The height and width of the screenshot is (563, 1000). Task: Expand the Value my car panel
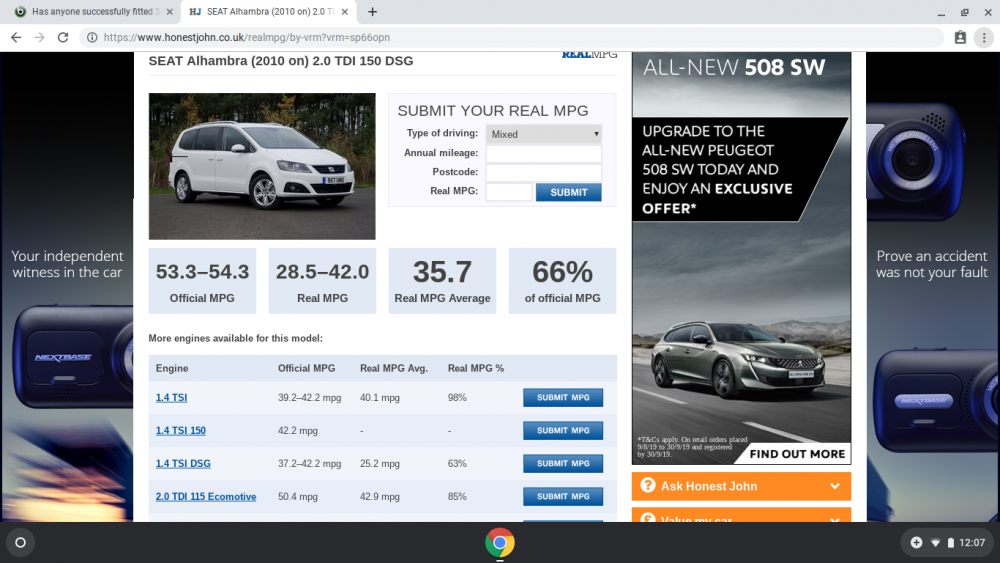(x=741, y=515)
